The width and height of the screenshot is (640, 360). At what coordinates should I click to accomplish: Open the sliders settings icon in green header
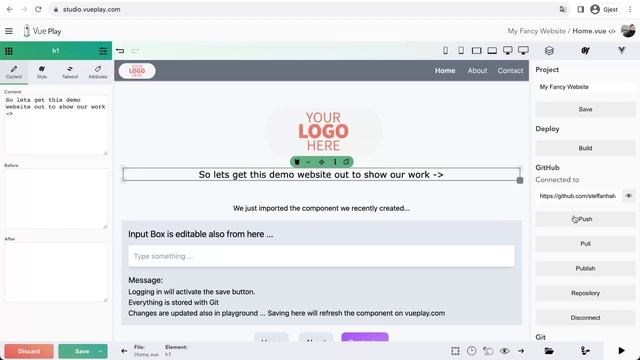(103, 51)
